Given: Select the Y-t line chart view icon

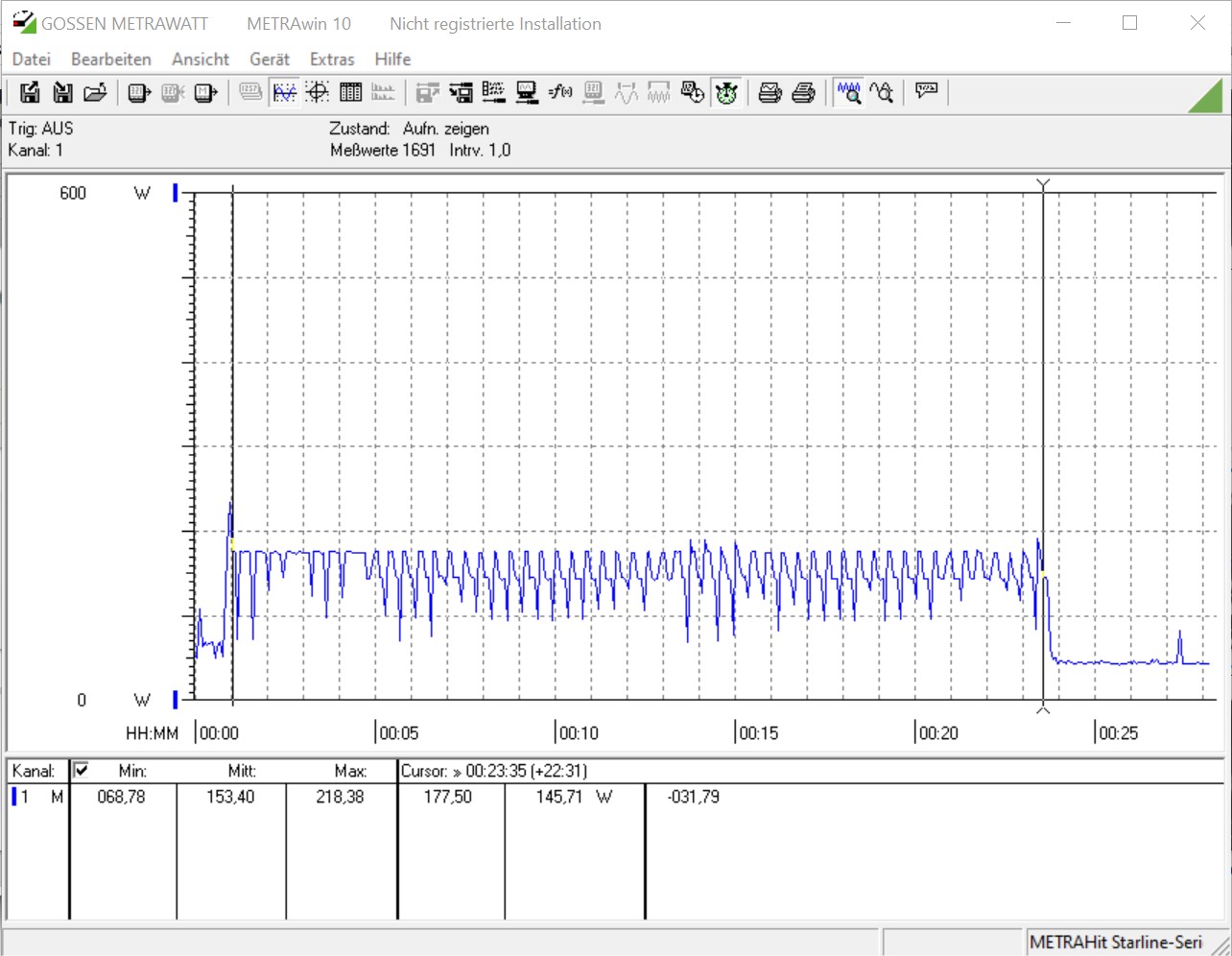Looking at the screenshot, I should (285, 92).
